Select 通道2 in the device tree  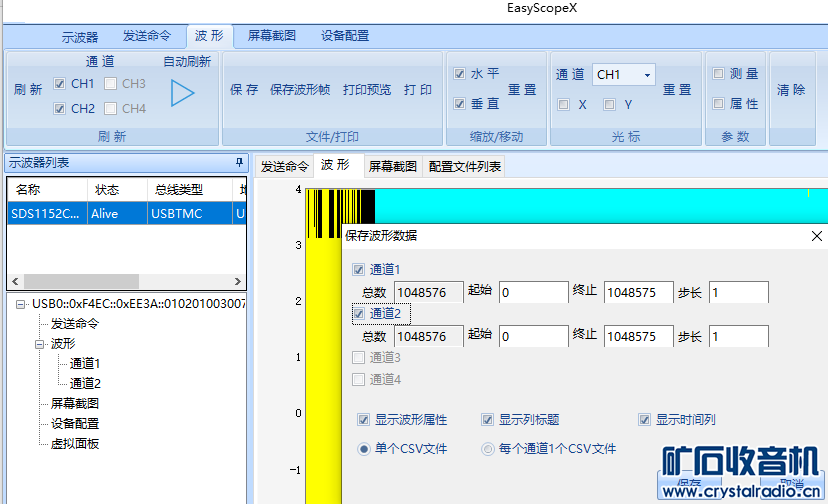tap(85, 384)
